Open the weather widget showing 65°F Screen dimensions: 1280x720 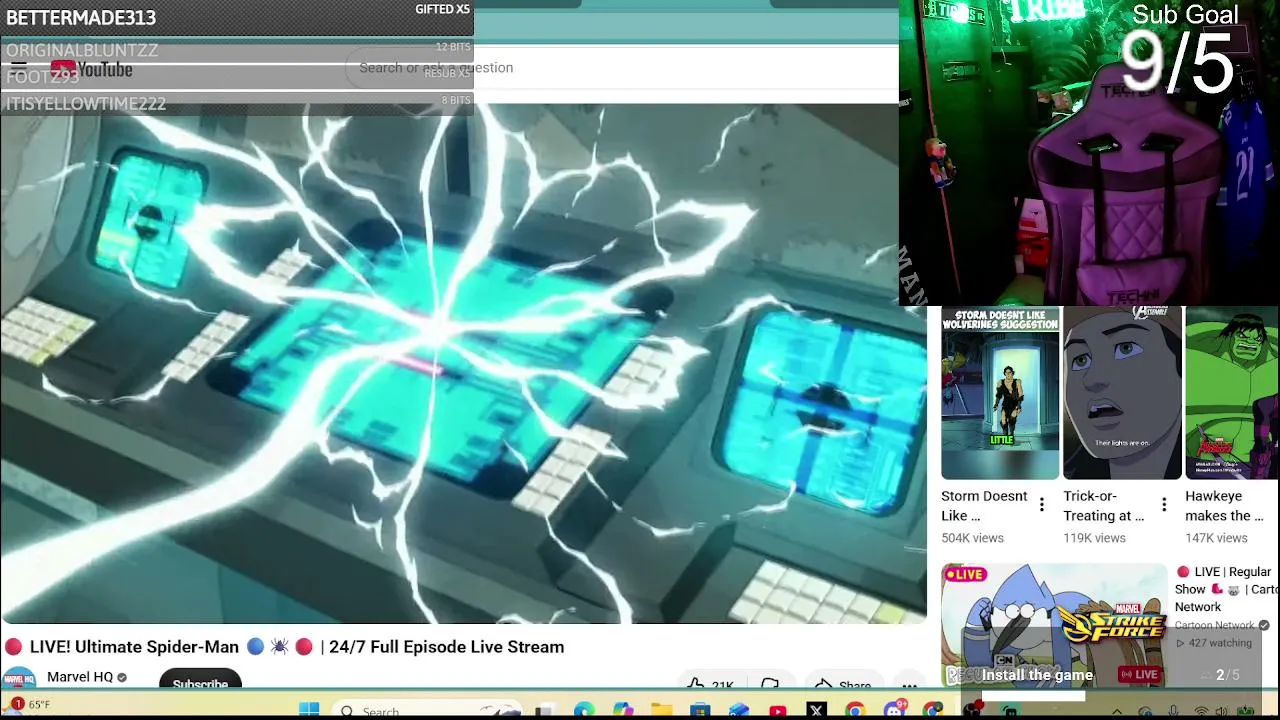click(28, 705)
